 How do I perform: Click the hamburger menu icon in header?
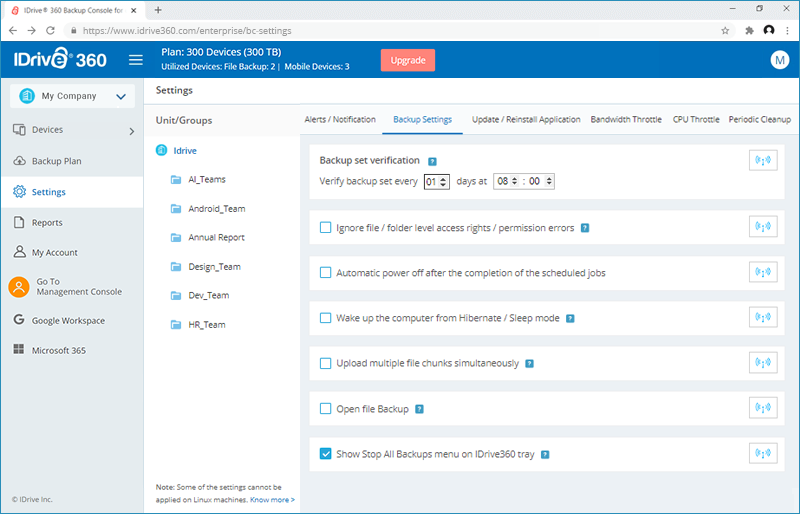(x=136, y=60)
